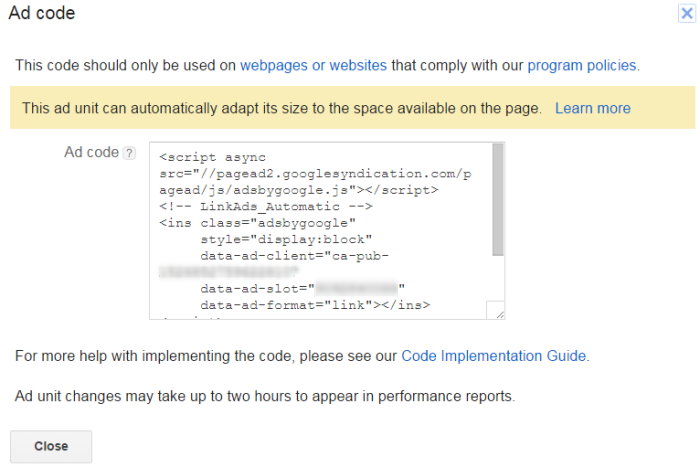Click the 'LinkAds_Automatic' comment line in code

point(266,206)
